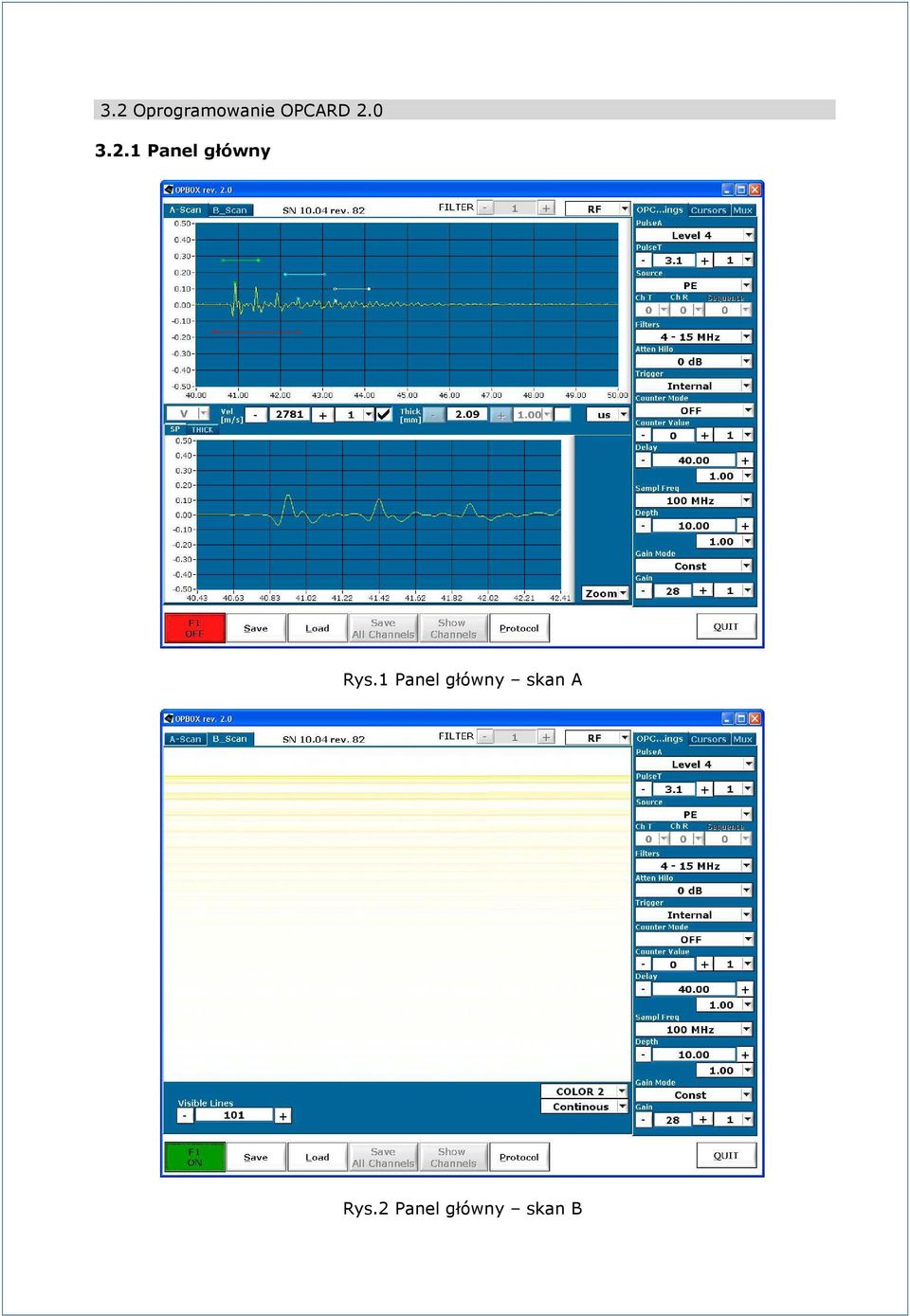The image size is (910, 1316).
Task: Tick empty checkbox beside thickness 1.00 step
Action: pos(562,414)
